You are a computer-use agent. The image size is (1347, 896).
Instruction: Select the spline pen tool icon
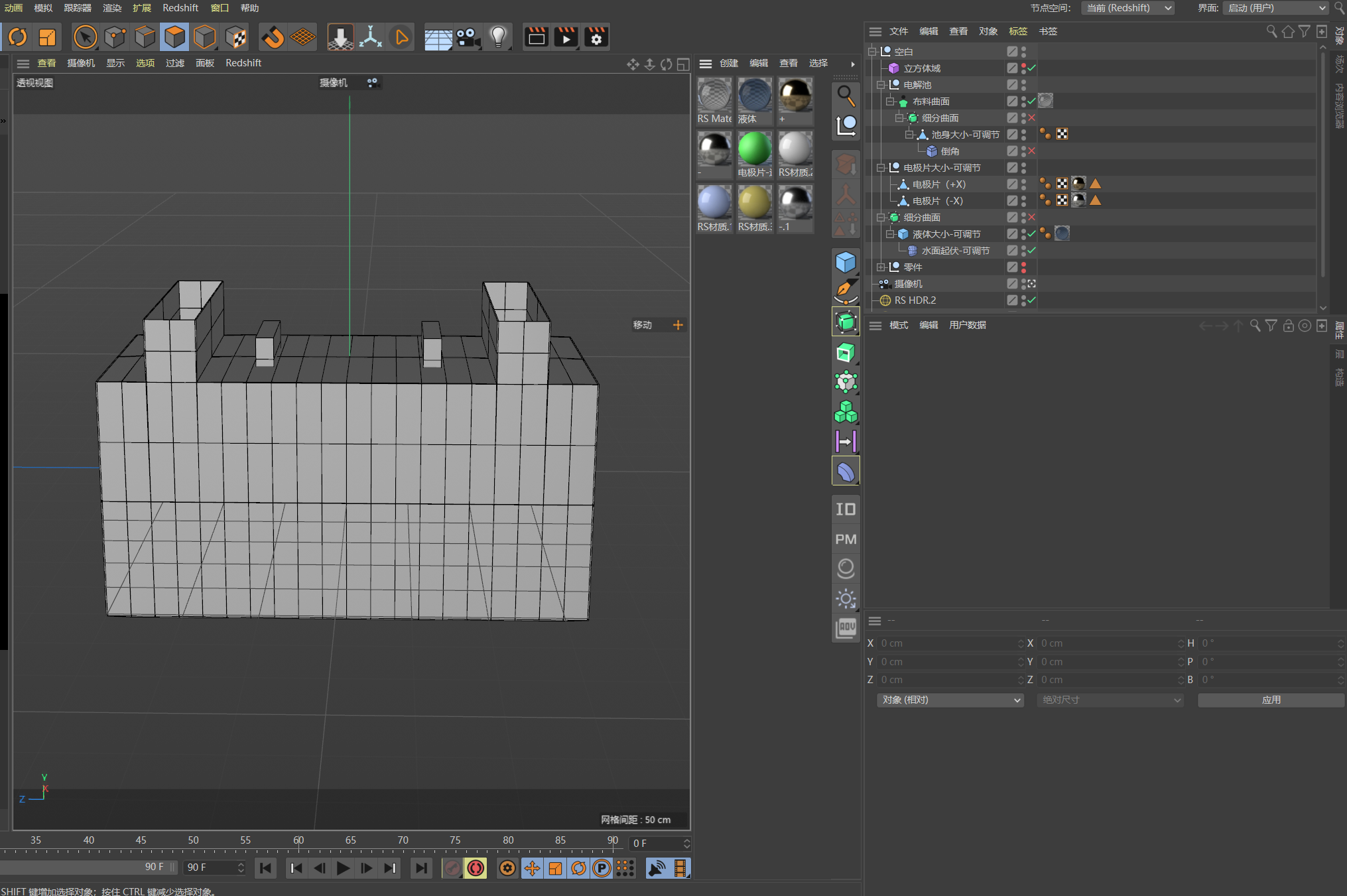846,291
